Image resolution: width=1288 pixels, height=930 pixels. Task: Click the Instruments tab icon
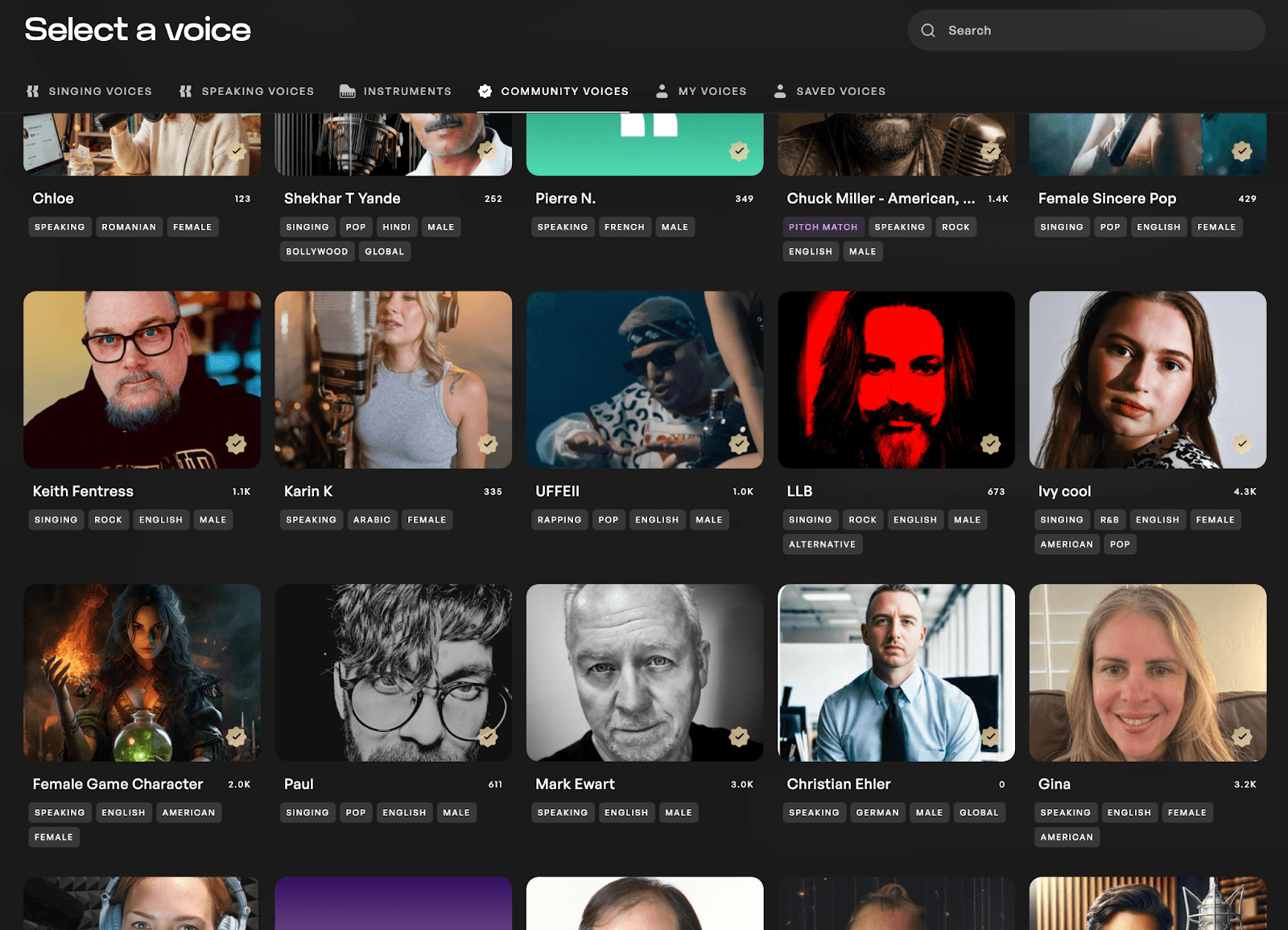pos(347,91)
